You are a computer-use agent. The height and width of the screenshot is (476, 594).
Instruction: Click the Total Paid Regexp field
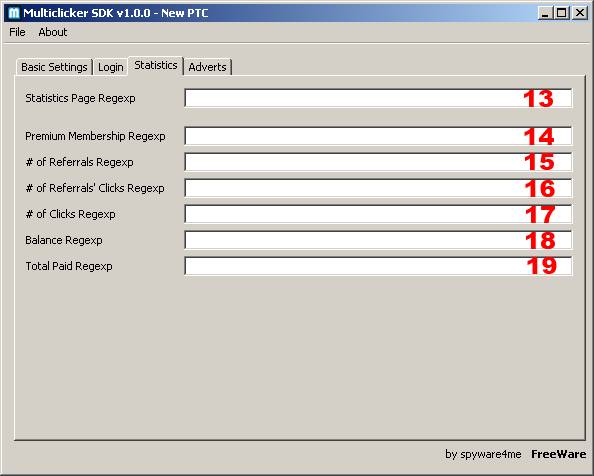coord(378,266)
